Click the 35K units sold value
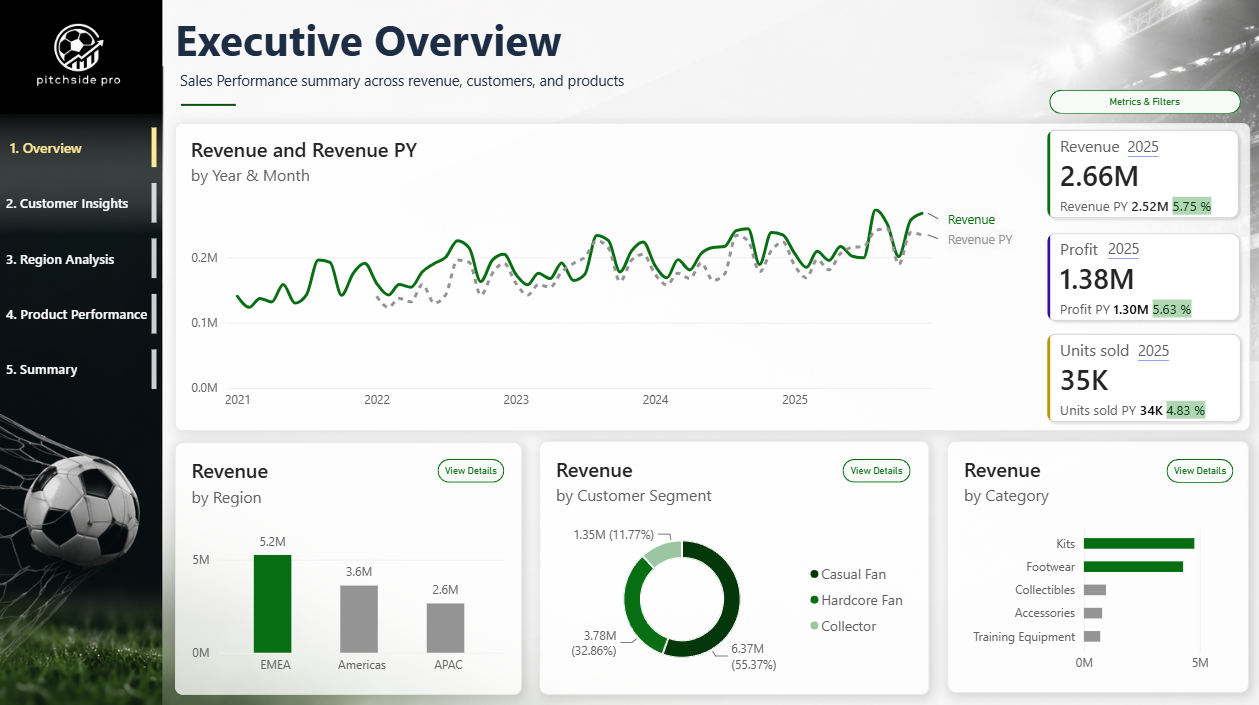Viewport: 1259px width, 705px height. pos(1085,380)
